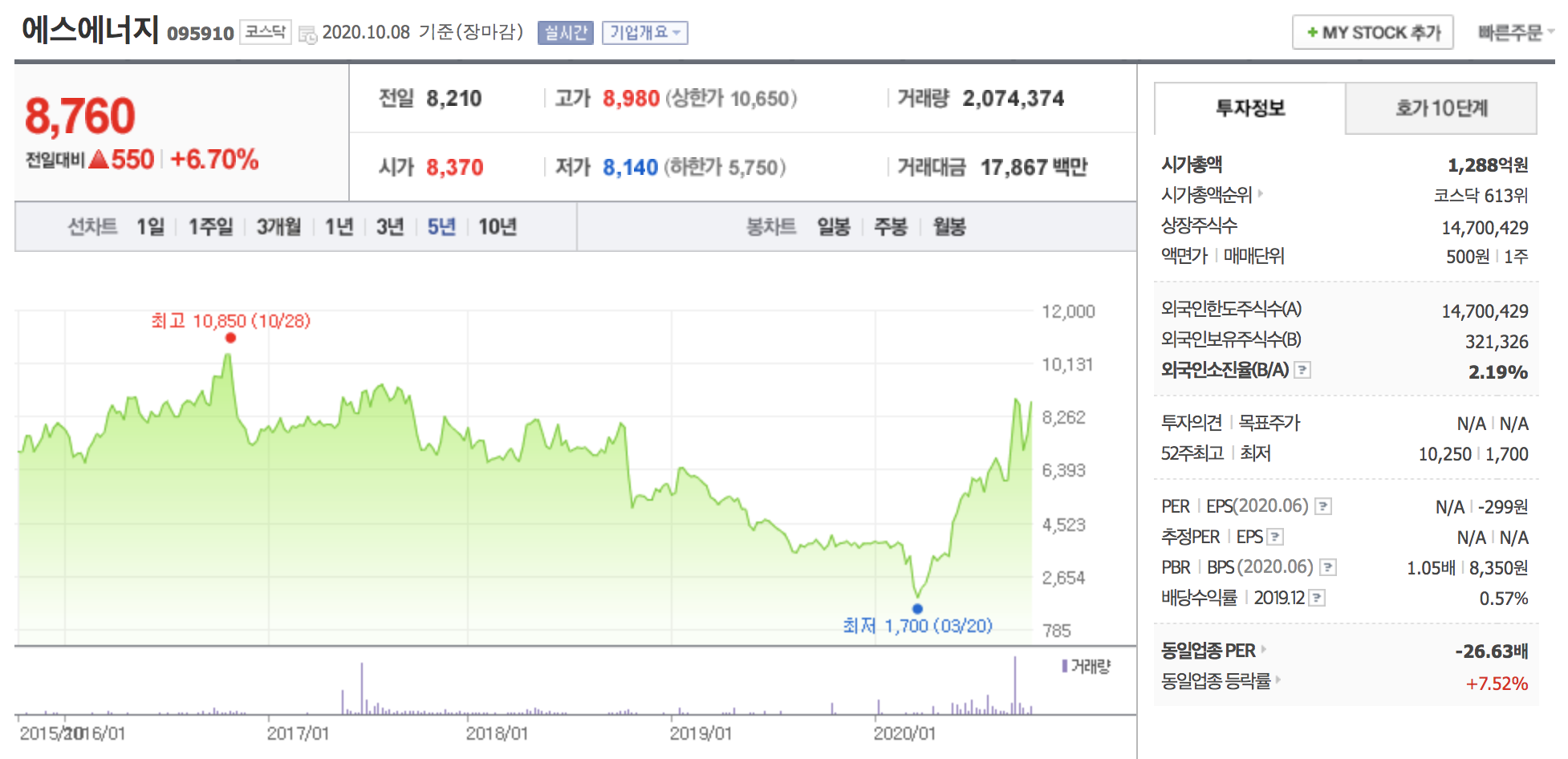The image size is (1568, 759).
Task: Open help icon next to 배당수익률 2019.12
Action: [x=1317, y=598]
